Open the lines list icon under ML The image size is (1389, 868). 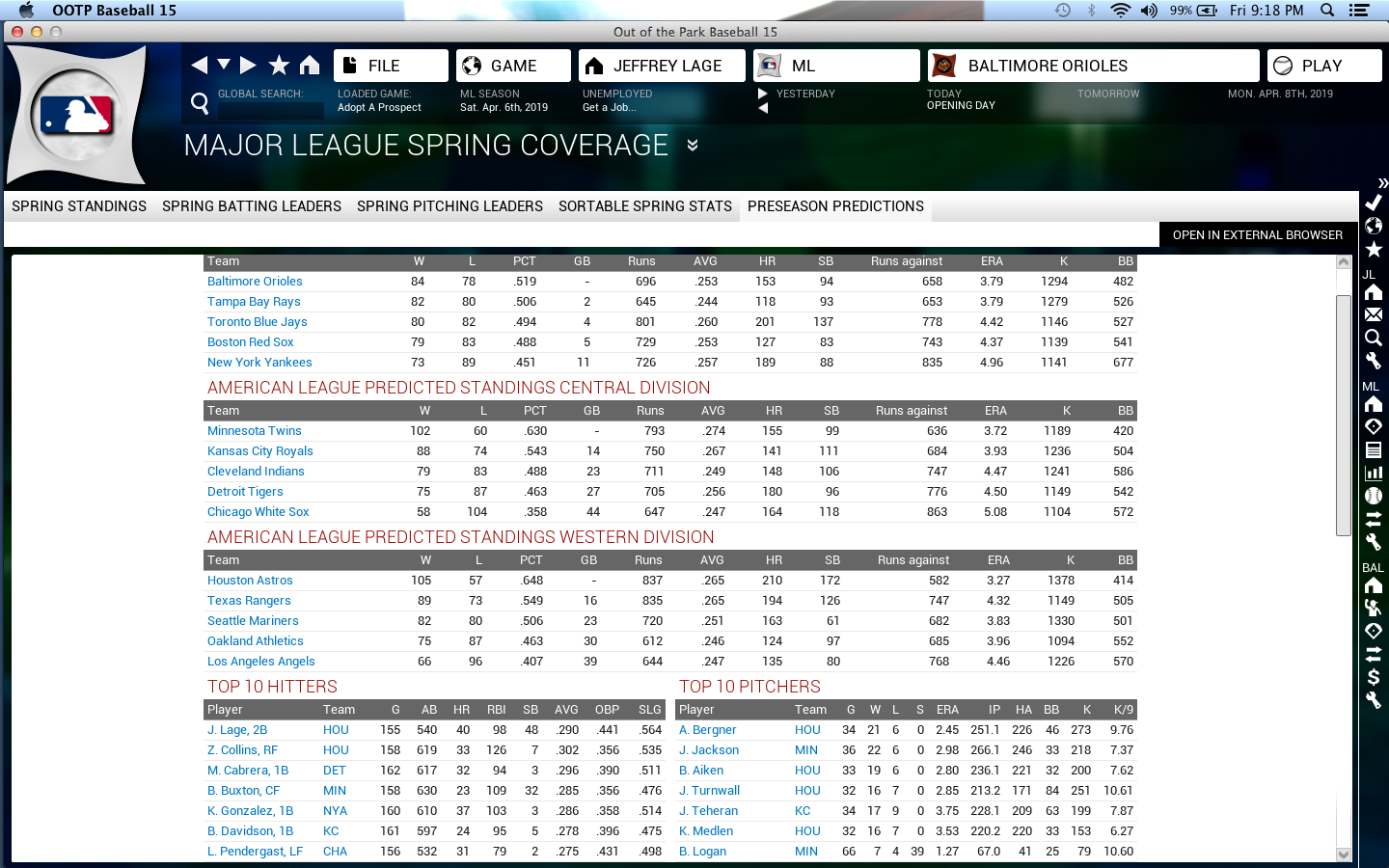(1374, 449)
